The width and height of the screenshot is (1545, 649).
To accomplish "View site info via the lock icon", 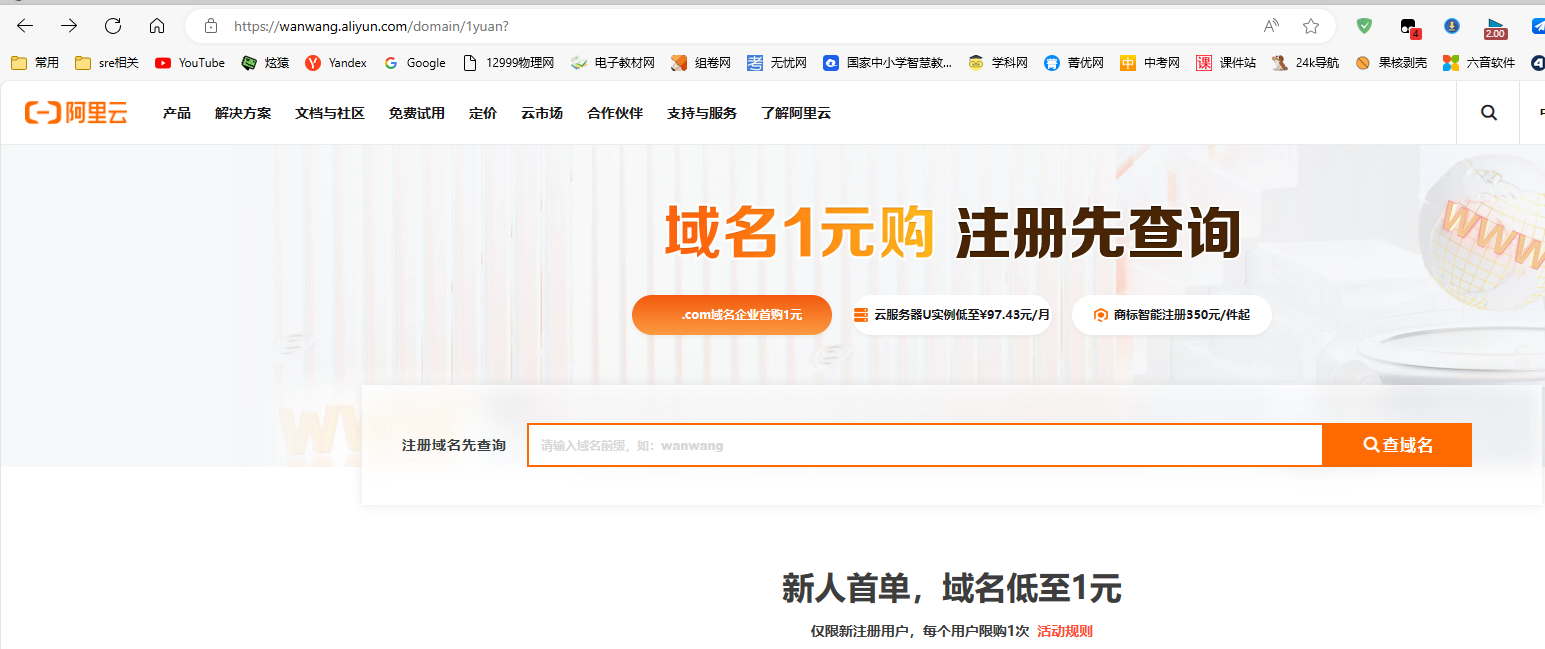I will [x=210, y=26].
